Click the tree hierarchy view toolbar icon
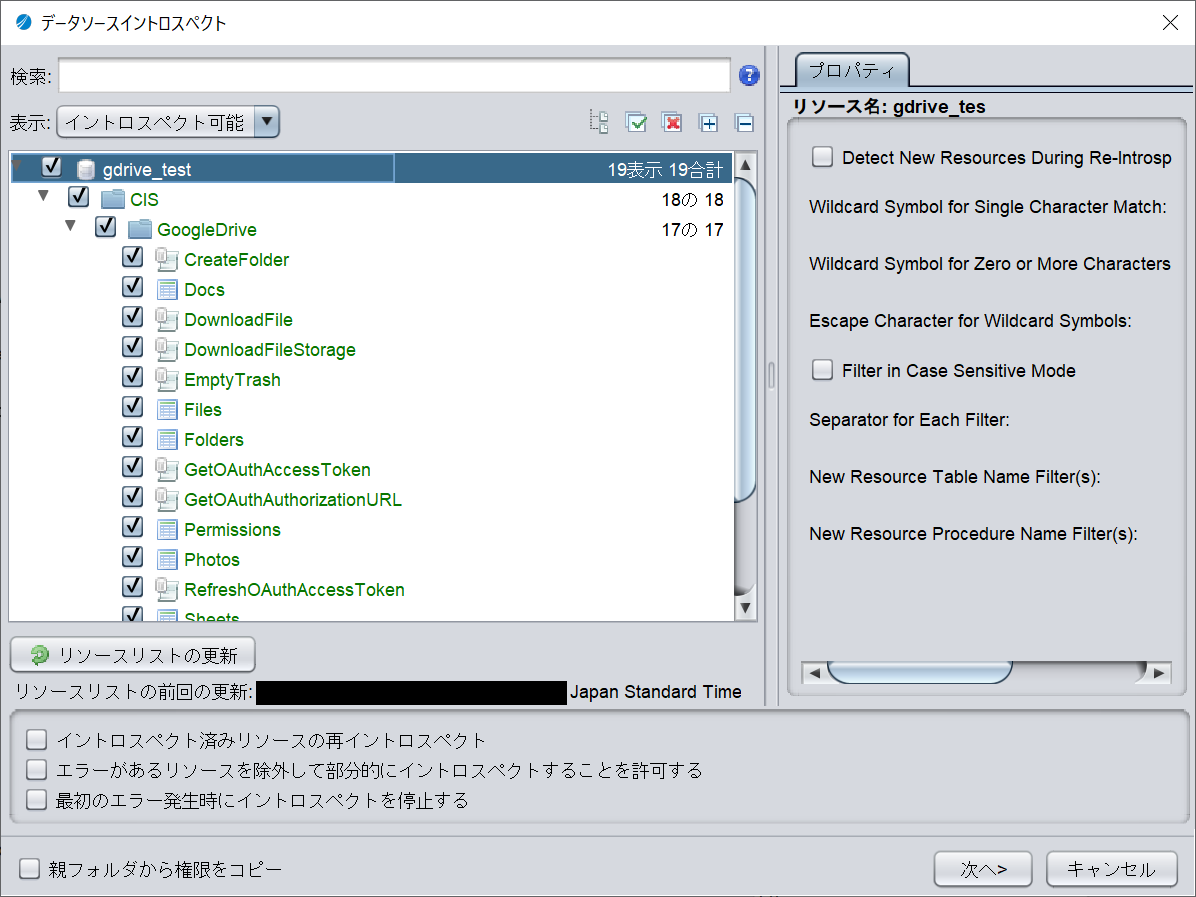This screenshot has height=897, width=1196. (599, 122)
